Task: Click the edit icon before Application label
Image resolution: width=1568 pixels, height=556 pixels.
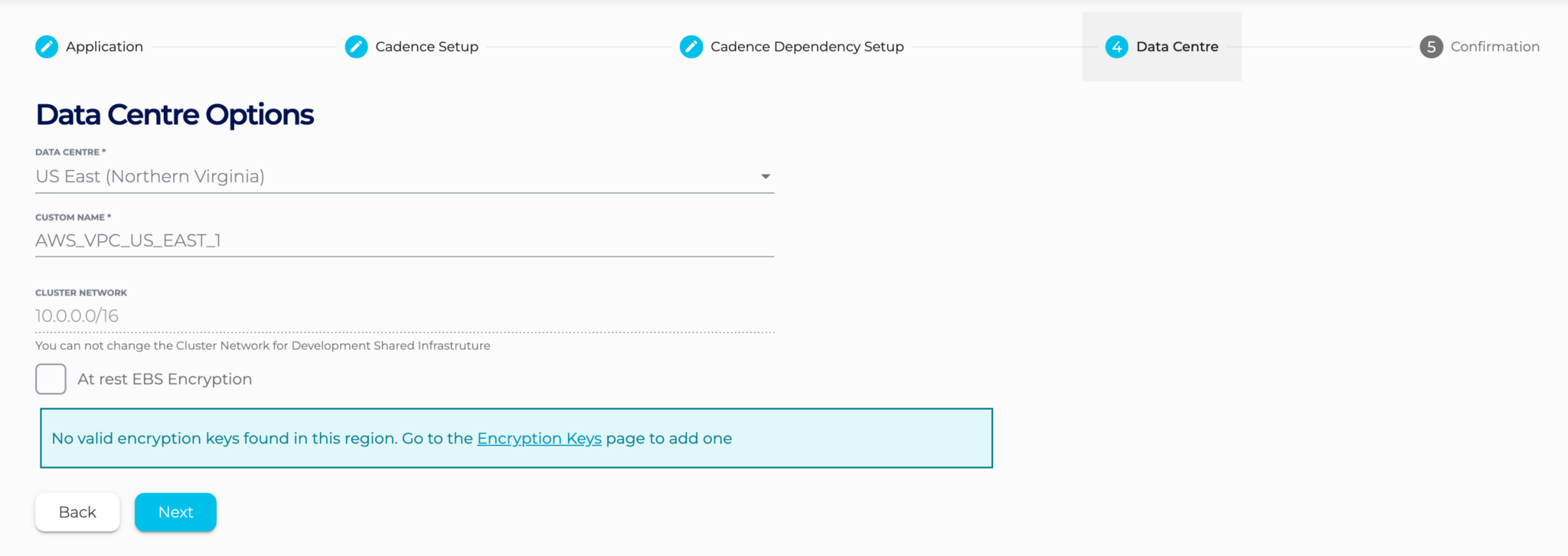Action: coord(47,47)
